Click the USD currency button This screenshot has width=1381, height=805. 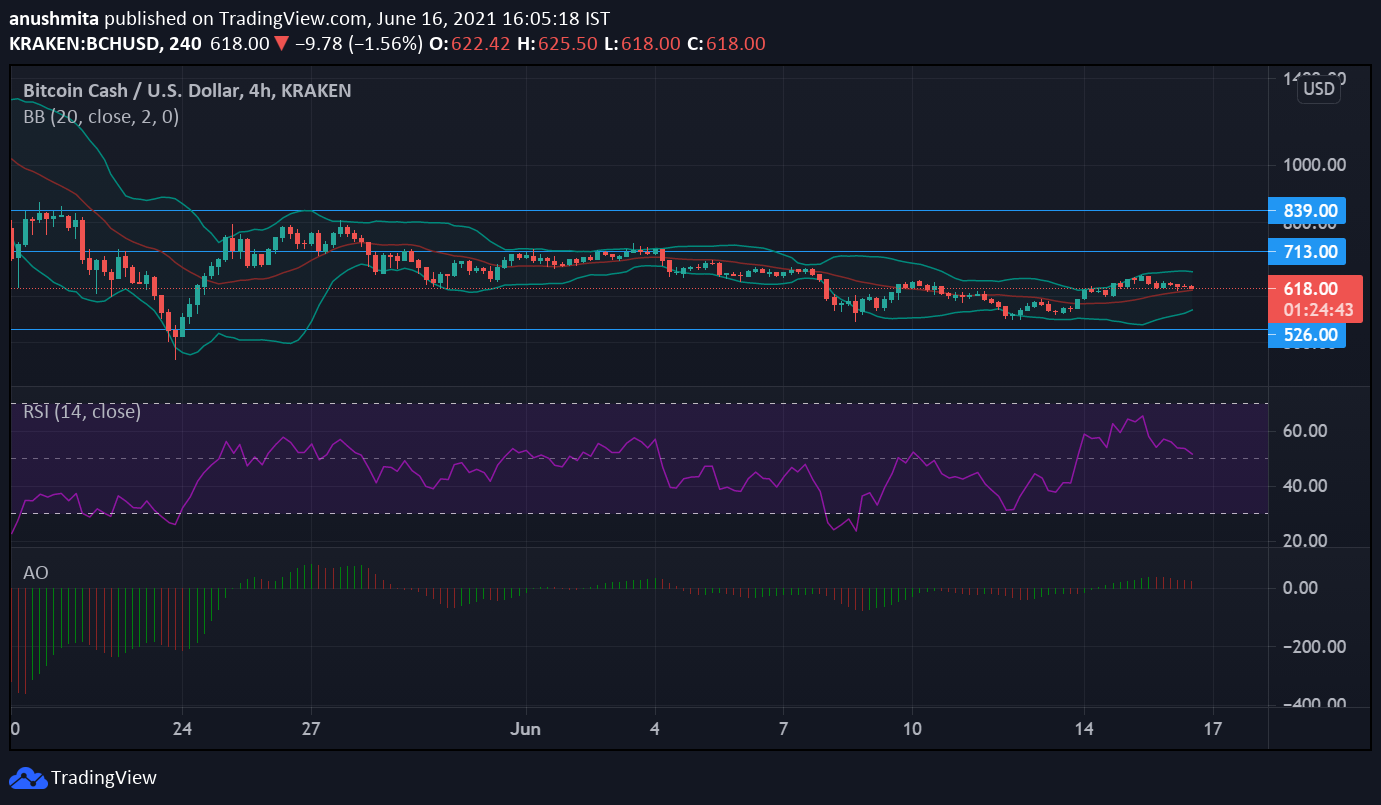point(1318,89)
